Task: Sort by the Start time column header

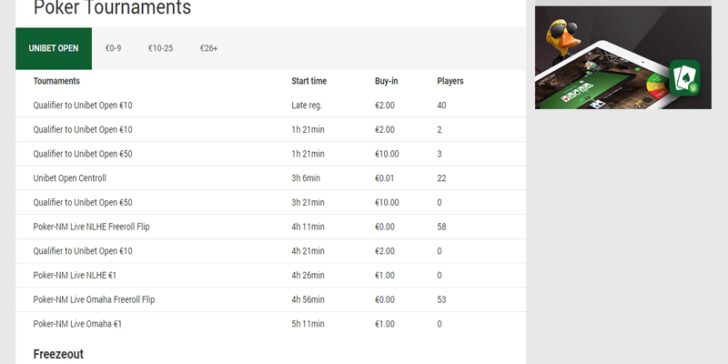Action: coord(309,81)
